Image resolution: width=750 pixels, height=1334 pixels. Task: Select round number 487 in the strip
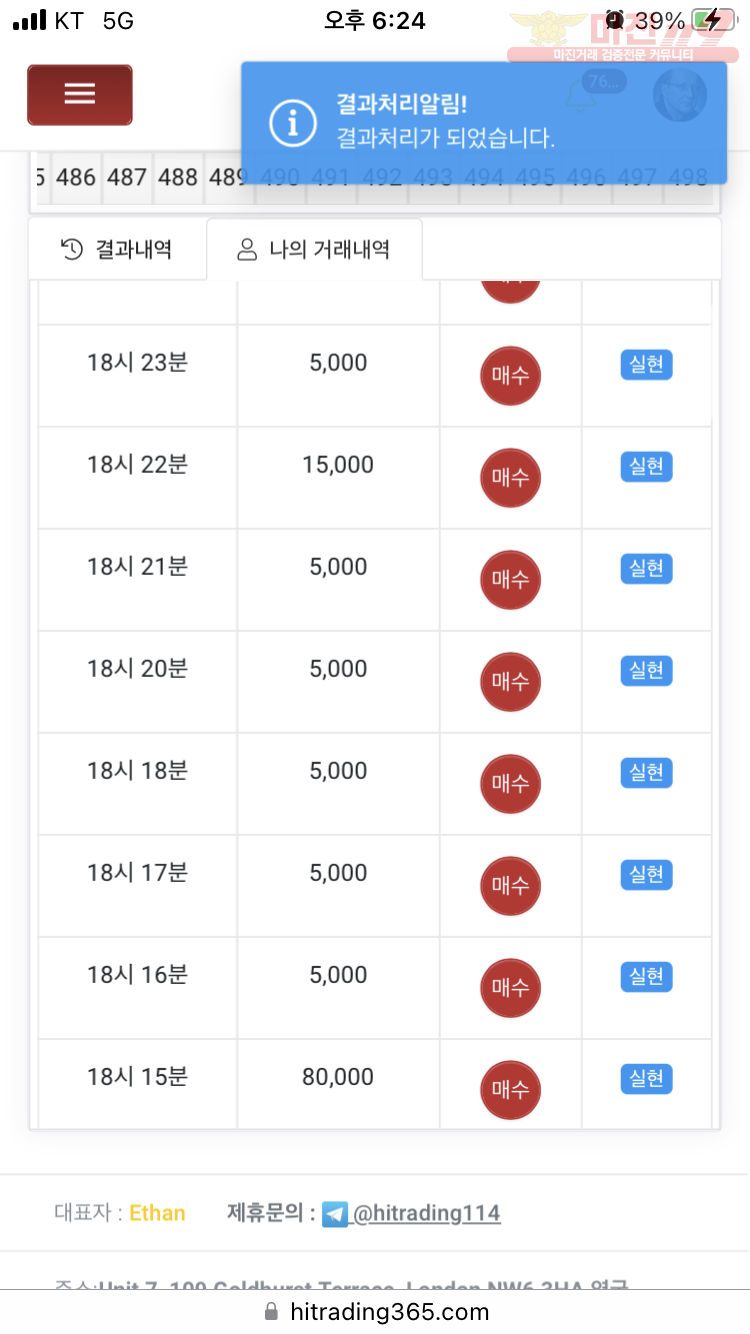coord(127,177)
